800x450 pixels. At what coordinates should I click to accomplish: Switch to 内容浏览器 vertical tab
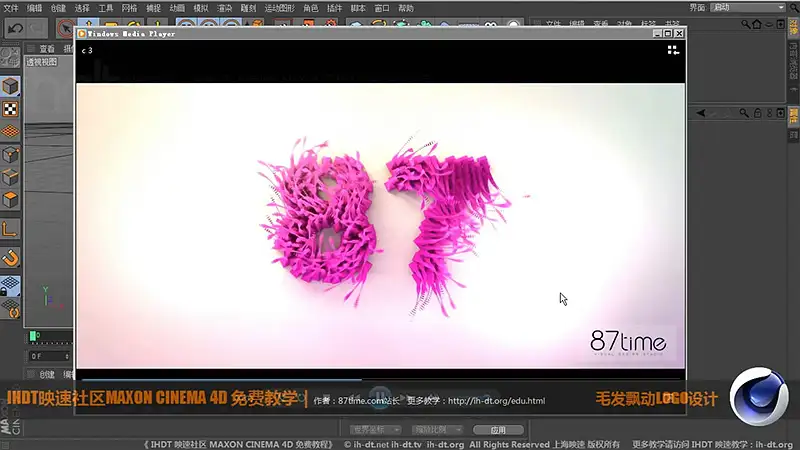coord(794,60)
